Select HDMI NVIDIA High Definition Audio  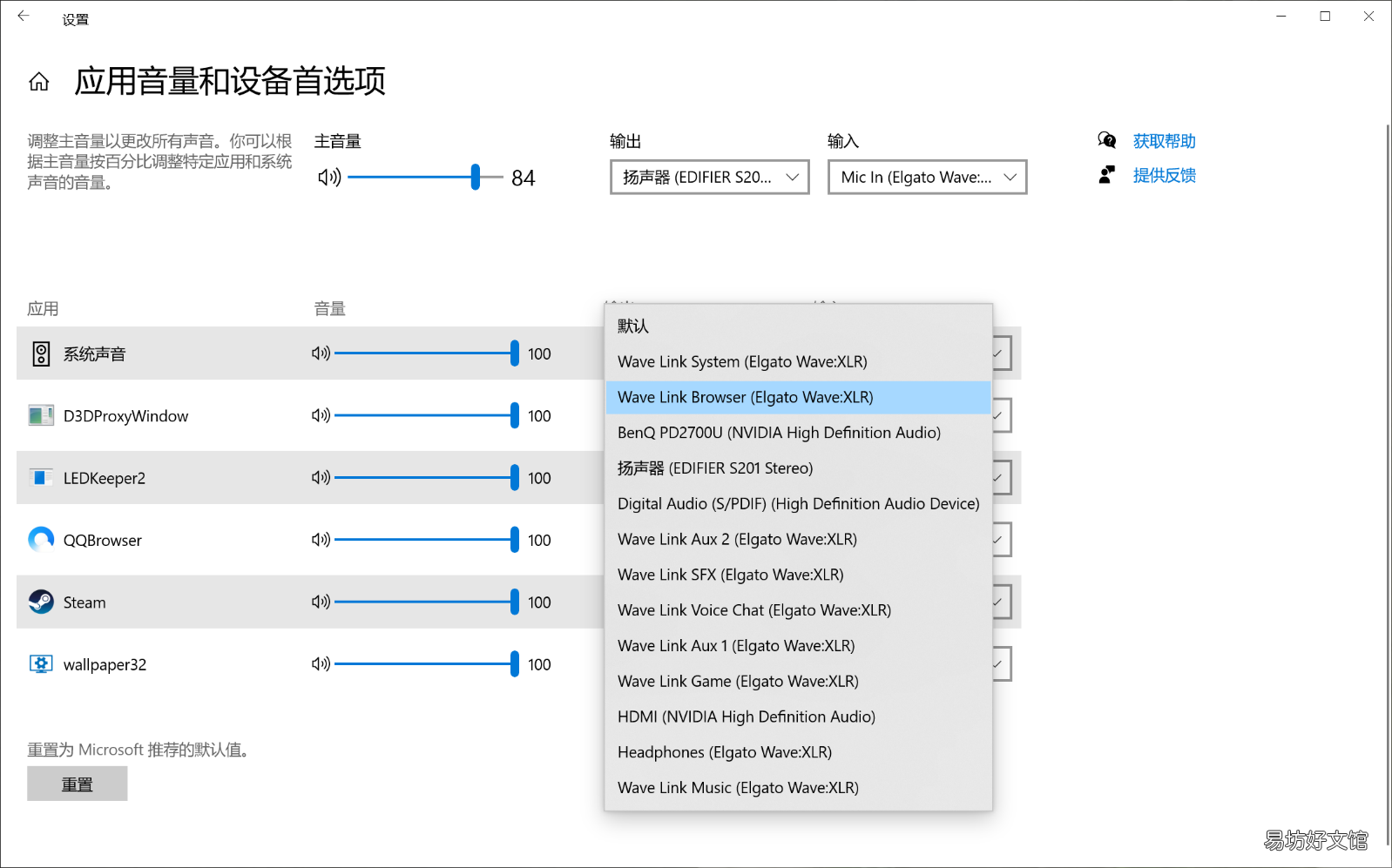click(798, 717)
